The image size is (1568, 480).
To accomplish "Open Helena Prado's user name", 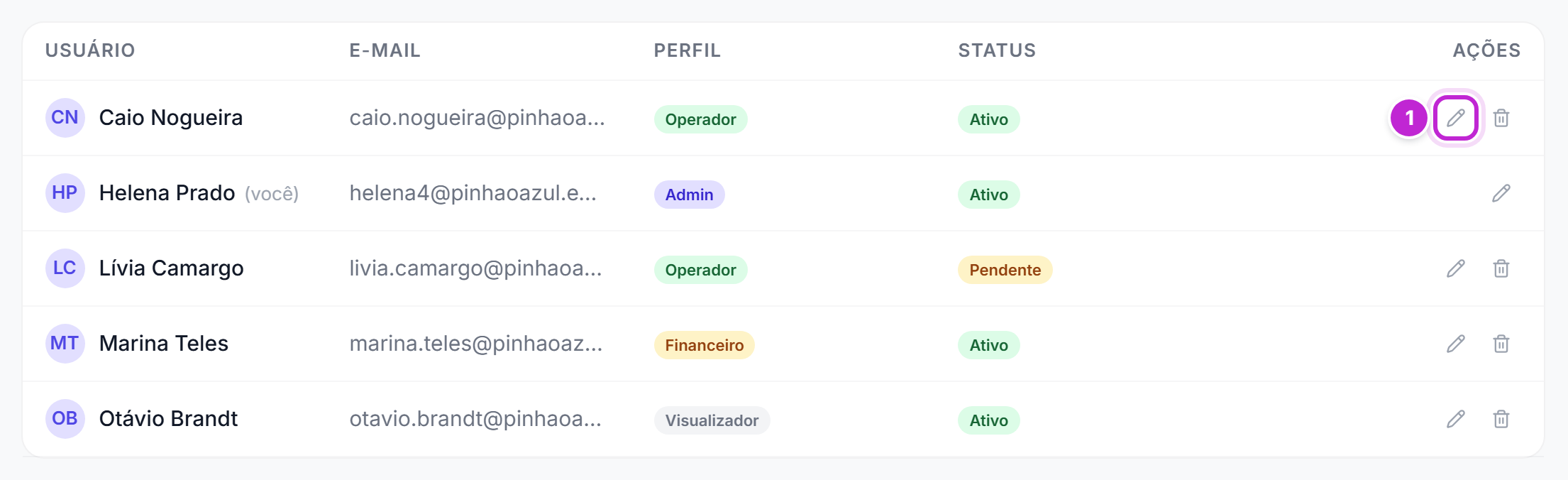I will 167,193.
